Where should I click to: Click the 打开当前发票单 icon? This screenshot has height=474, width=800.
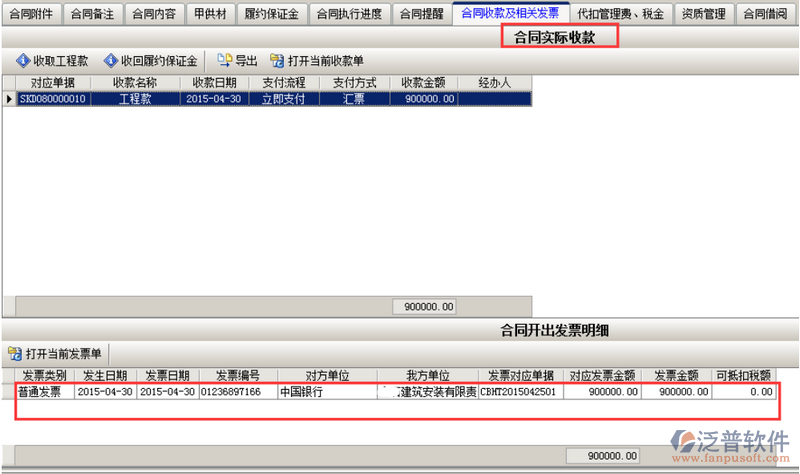tap(15, 354)
